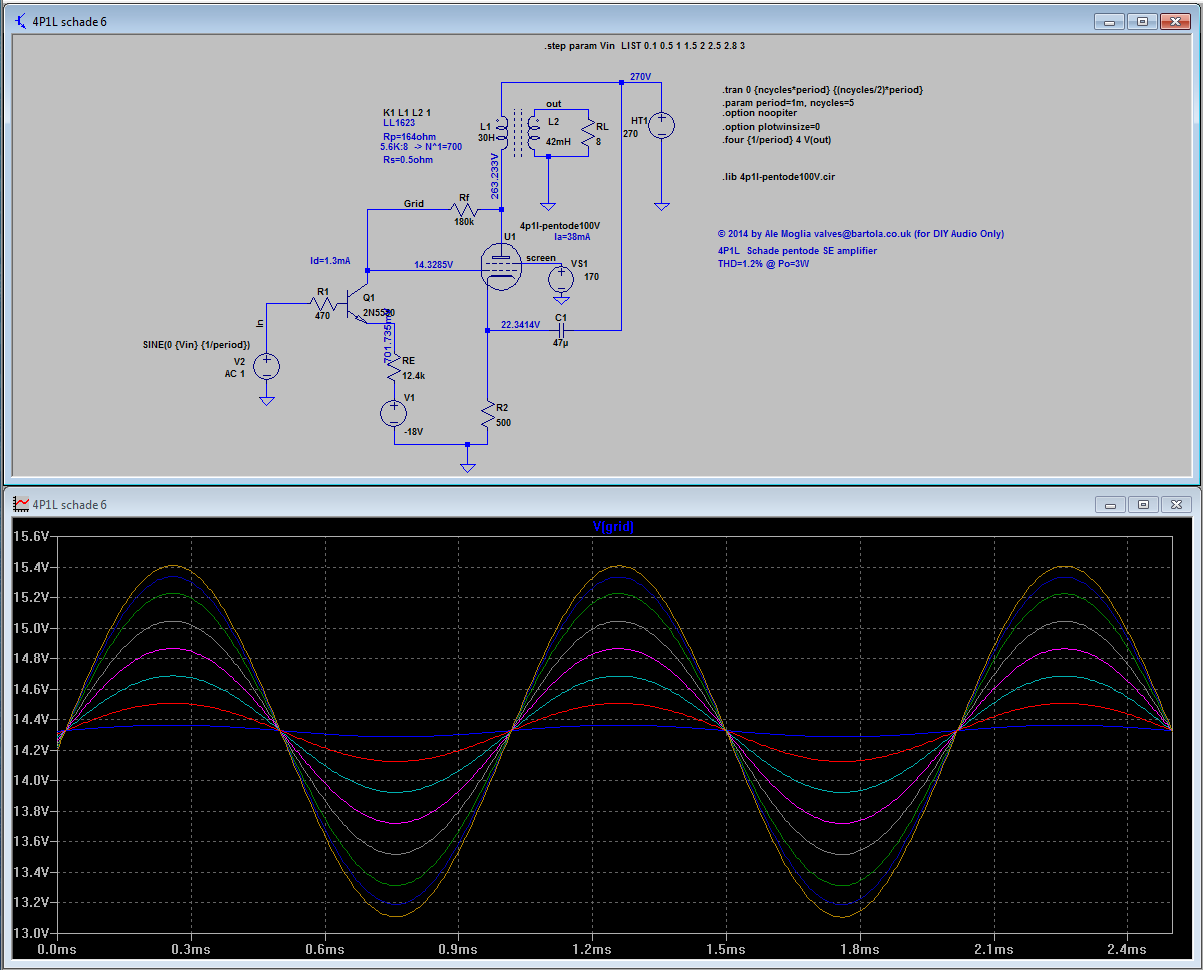Image resolution: width=1203 pixels, height=970 pixels.
Task: Click the .param period=1m directive
Action: (x=788, y=102)
